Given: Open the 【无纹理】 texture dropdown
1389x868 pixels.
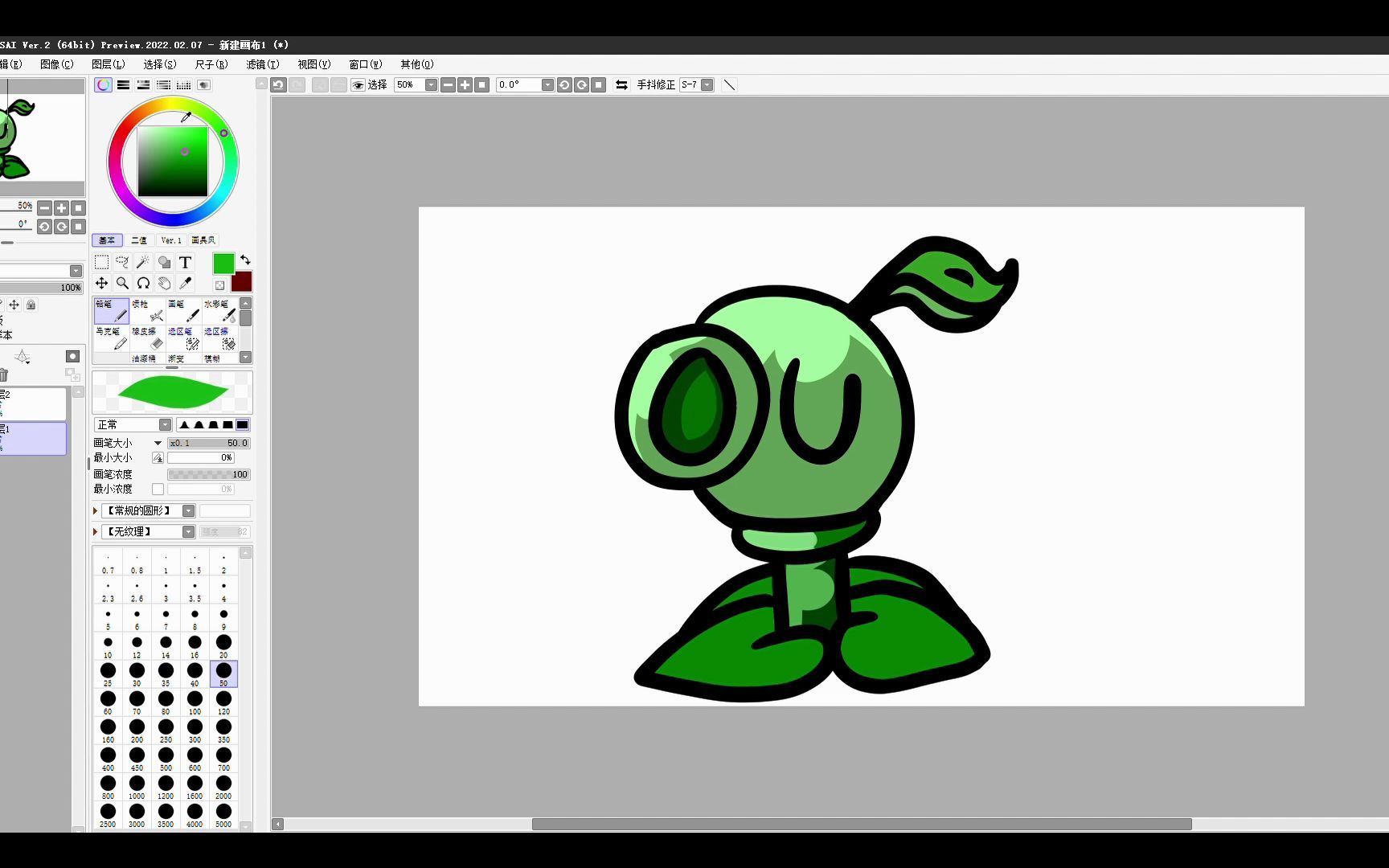Looking at the screenshot, I should (x=188, y=531).
